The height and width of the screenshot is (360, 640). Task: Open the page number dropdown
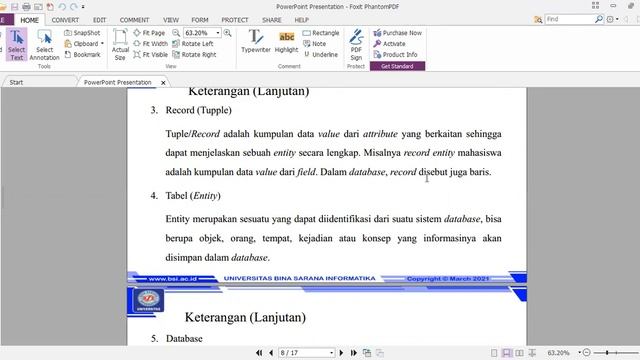(331, 353)
